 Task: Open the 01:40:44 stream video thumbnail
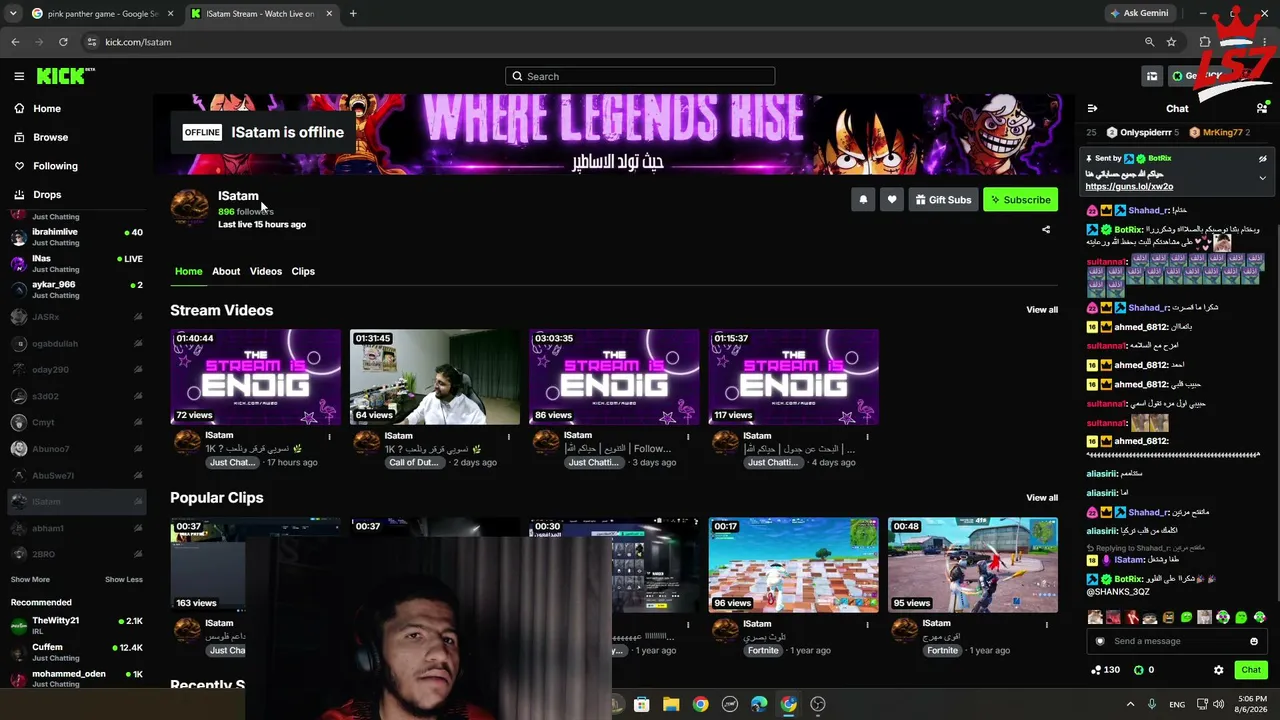point(255,377)
